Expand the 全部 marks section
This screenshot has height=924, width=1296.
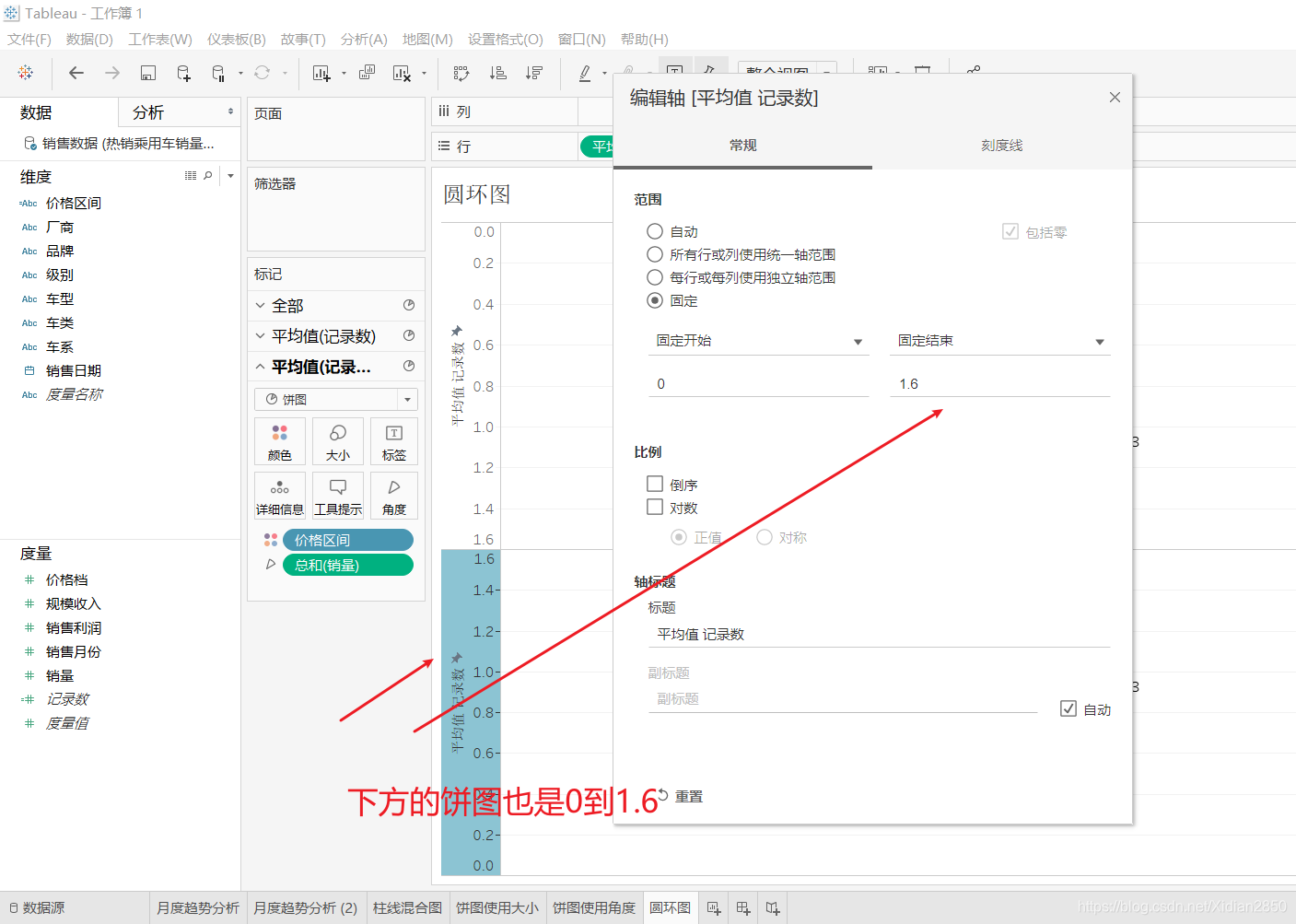261,305
